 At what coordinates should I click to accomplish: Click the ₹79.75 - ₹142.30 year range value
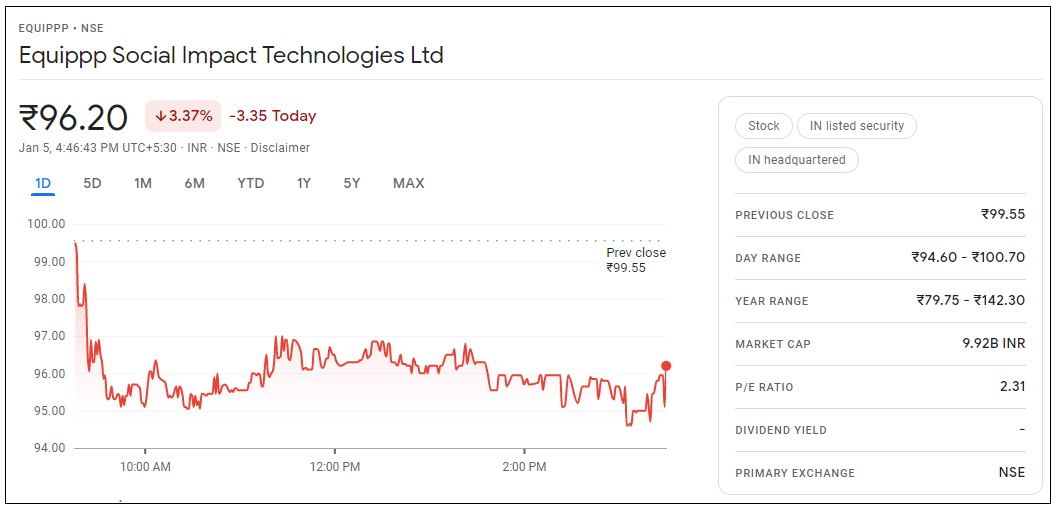[970, 300]
